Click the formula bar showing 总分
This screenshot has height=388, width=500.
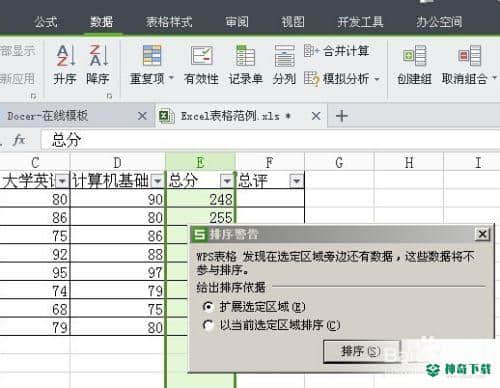coord(270,140)
